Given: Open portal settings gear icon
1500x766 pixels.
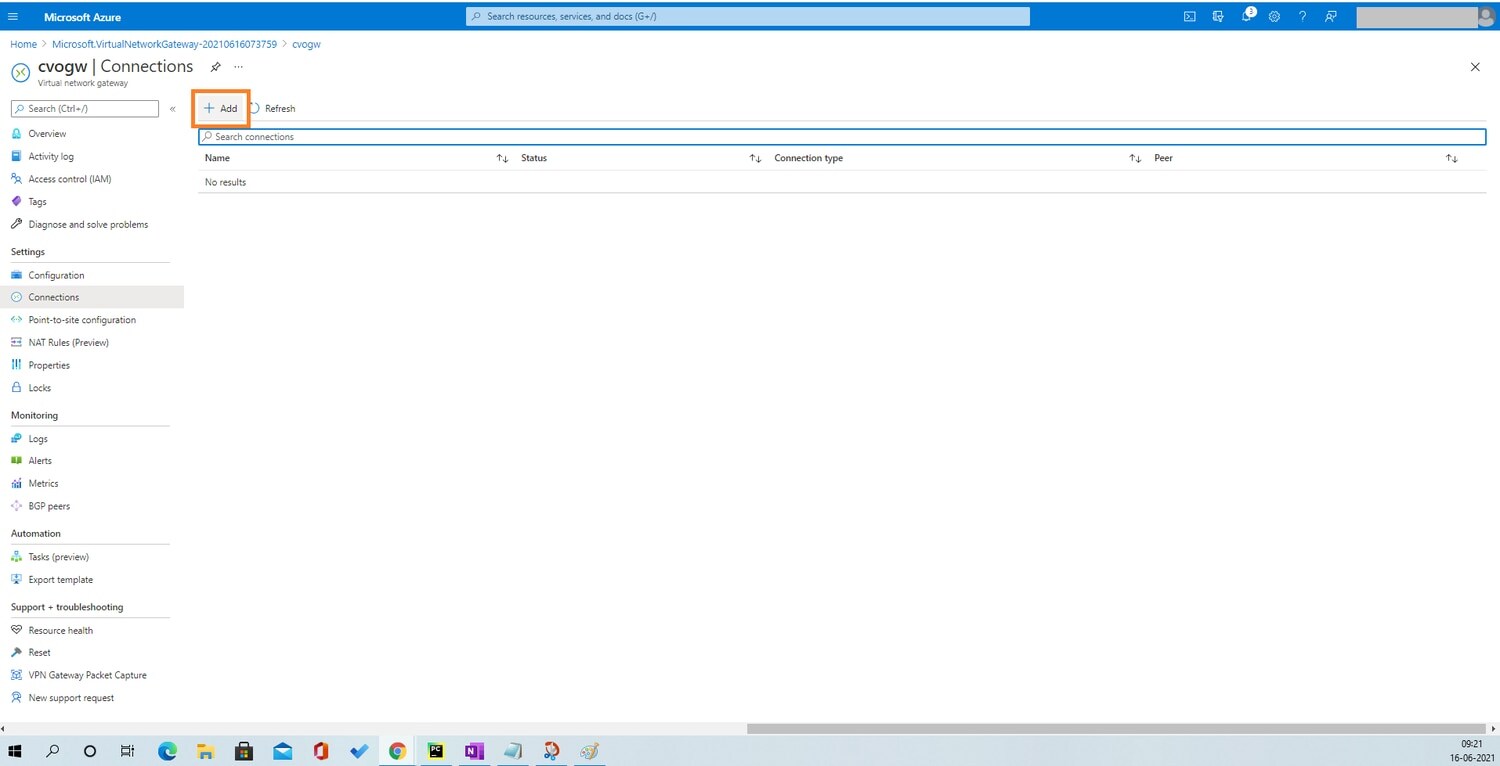Looking at the screenshot, I should pos(1274,16).
